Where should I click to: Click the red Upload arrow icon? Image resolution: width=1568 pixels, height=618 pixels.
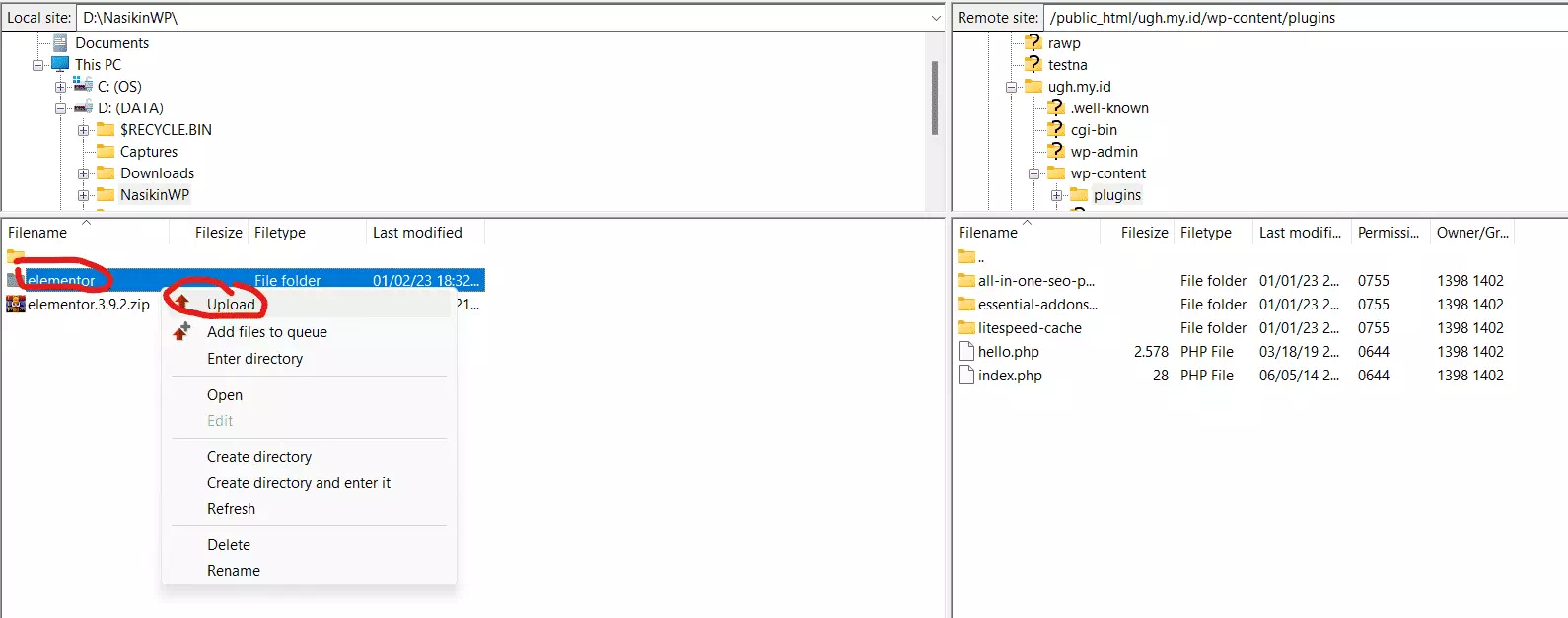pos(181,303)
